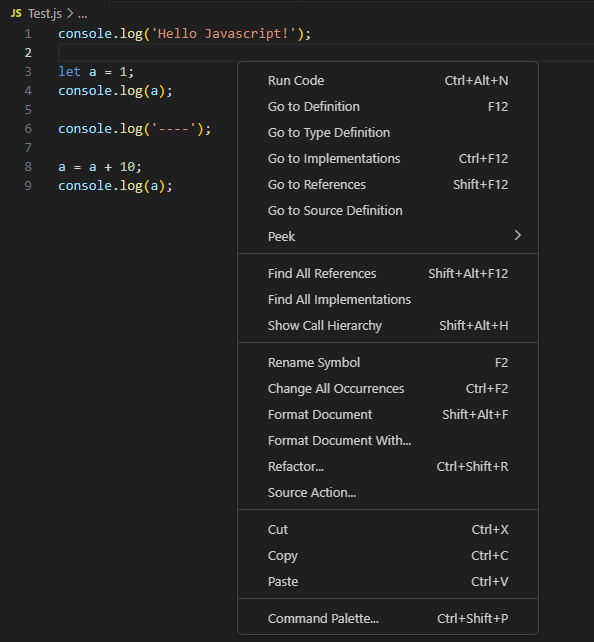Viewport: 594px width, 642px height.
Task: Choose Find All Implementations
Action: pyautogui.click(x=388, y=300)
